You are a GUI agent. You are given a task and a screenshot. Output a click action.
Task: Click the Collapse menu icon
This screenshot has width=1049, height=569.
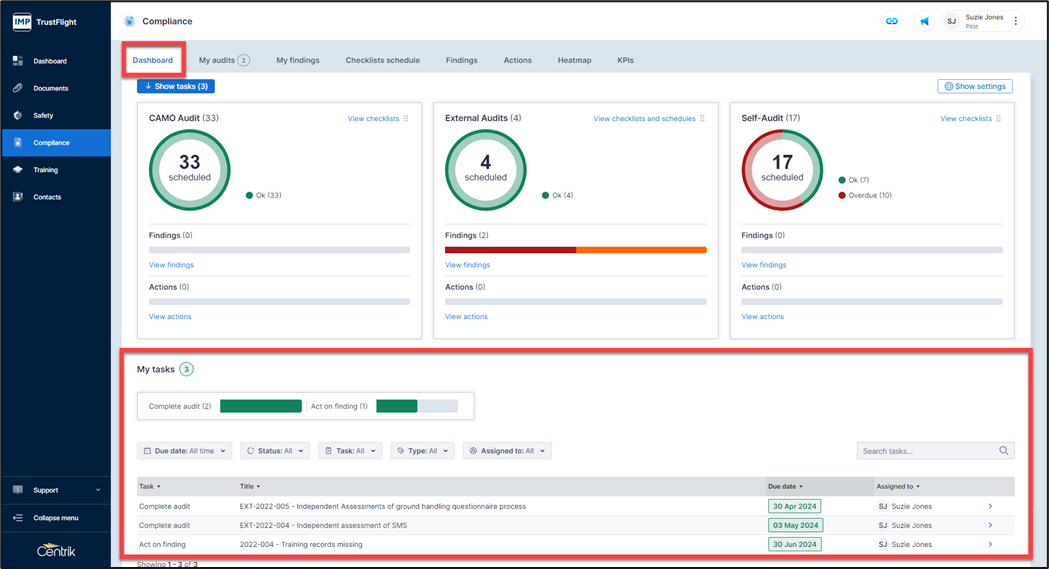18,518
